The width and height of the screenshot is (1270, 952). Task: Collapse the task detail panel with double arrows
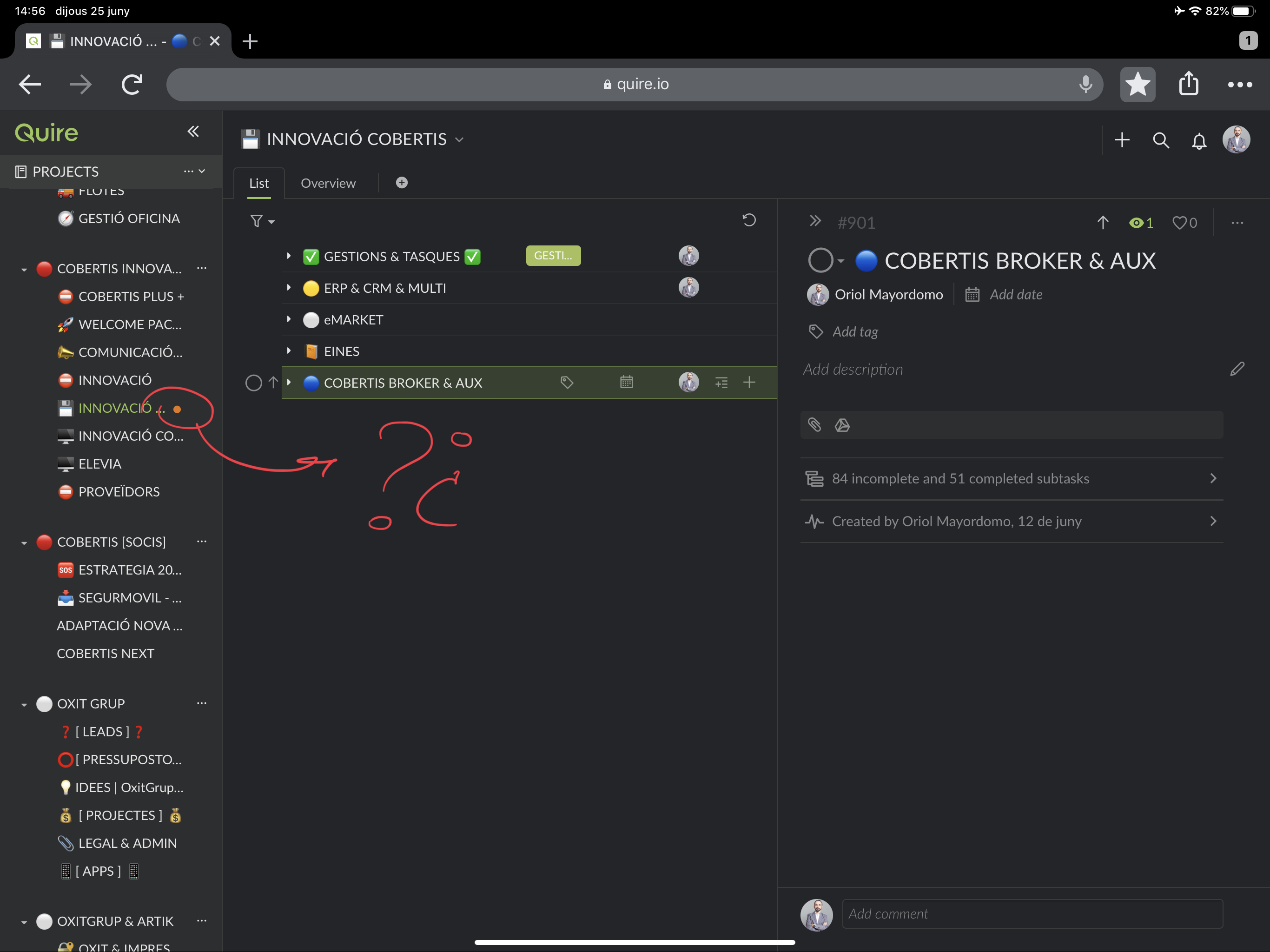pos(815,221)
